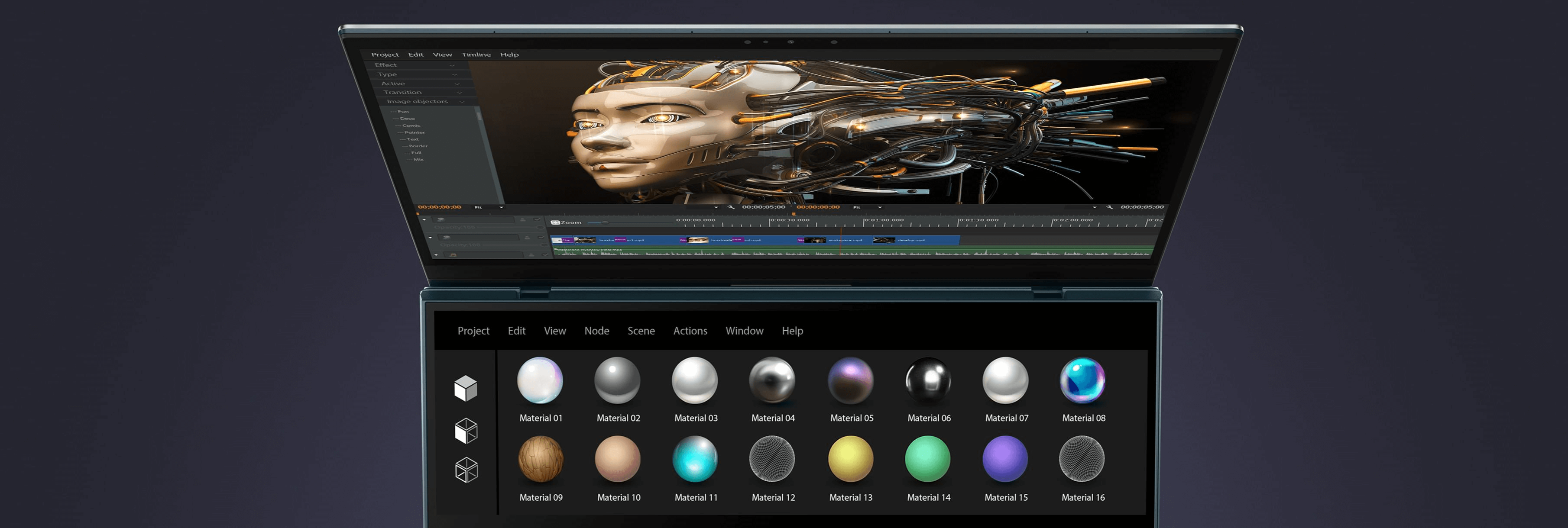
Task: Apply the Material 07 matte white sphere
Action: pos(1006,380)
